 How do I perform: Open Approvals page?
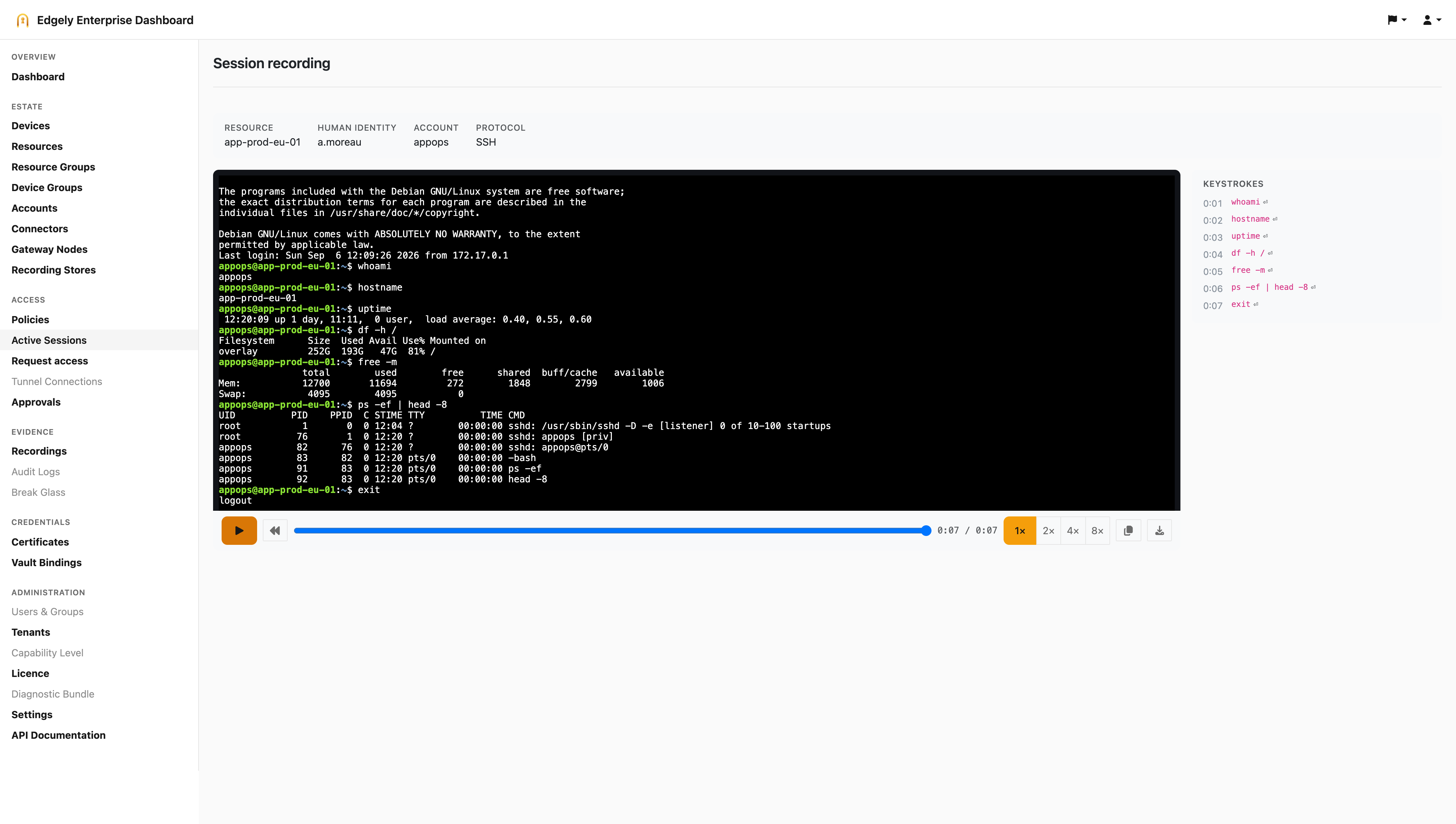click(x=36, y=402)
